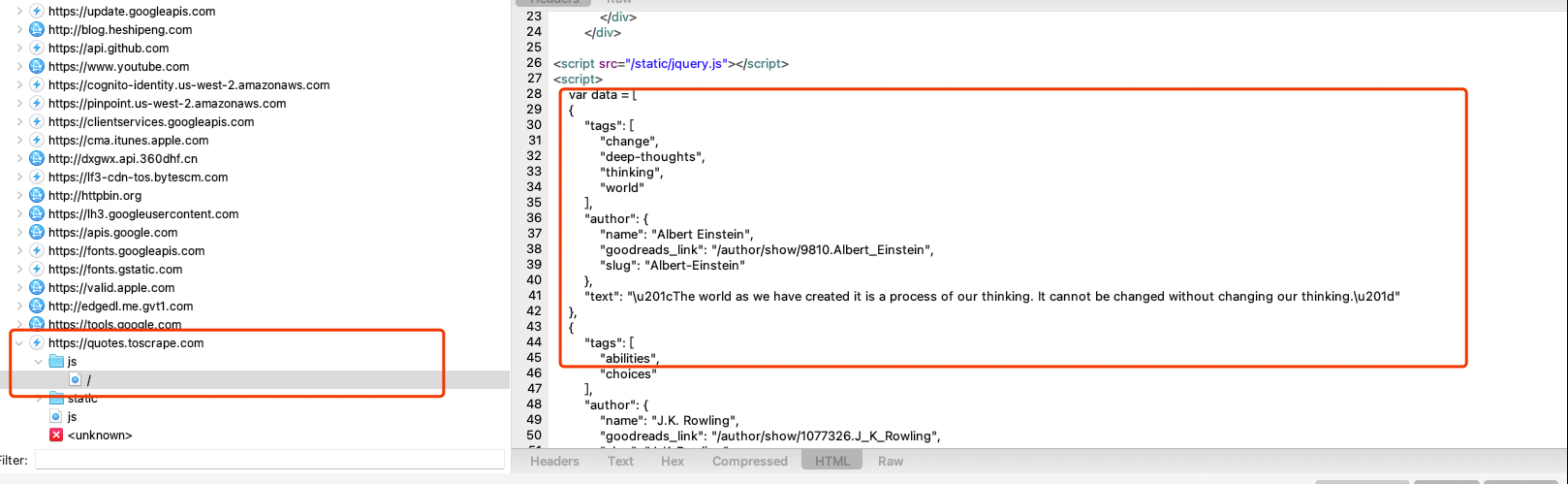Select the slash request under js folder

255,380
